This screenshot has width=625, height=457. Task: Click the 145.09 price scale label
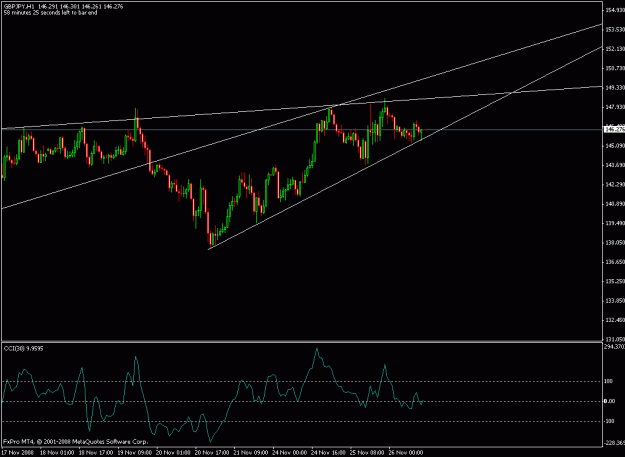coord(615,145)
